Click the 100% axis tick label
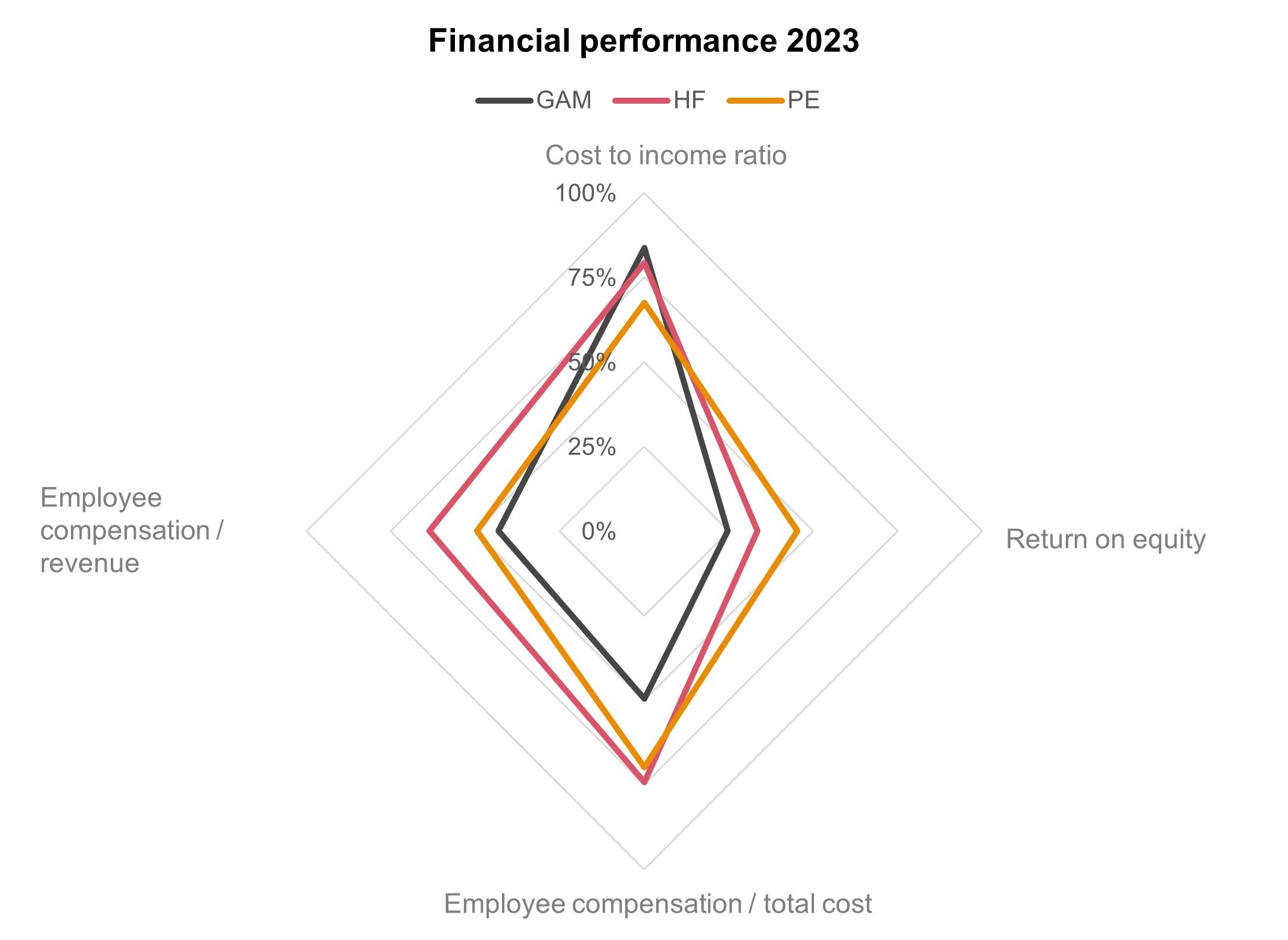Screen dimensions: 1288x940 (585, 194)
